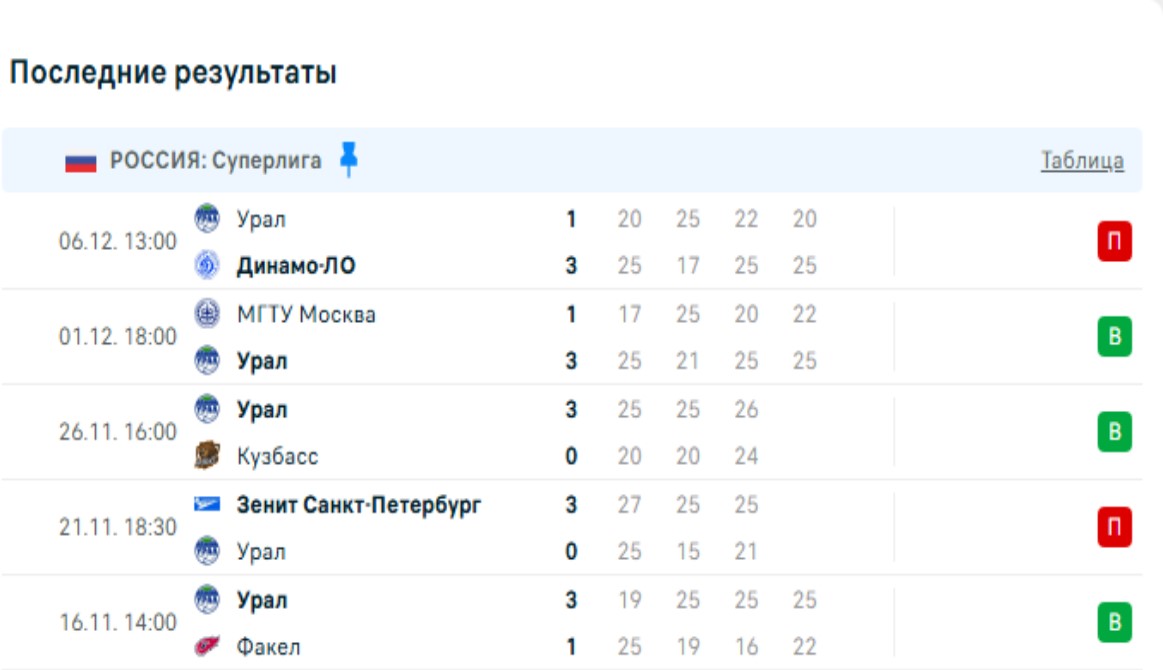Click the red П badge for 21.11 match

(1114, 528)
